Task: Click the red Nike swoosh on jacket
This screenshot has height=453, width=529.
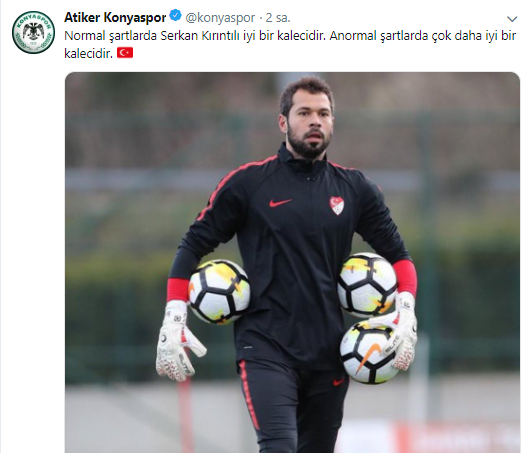Action: pyautogui.click(x=280, y=202)
